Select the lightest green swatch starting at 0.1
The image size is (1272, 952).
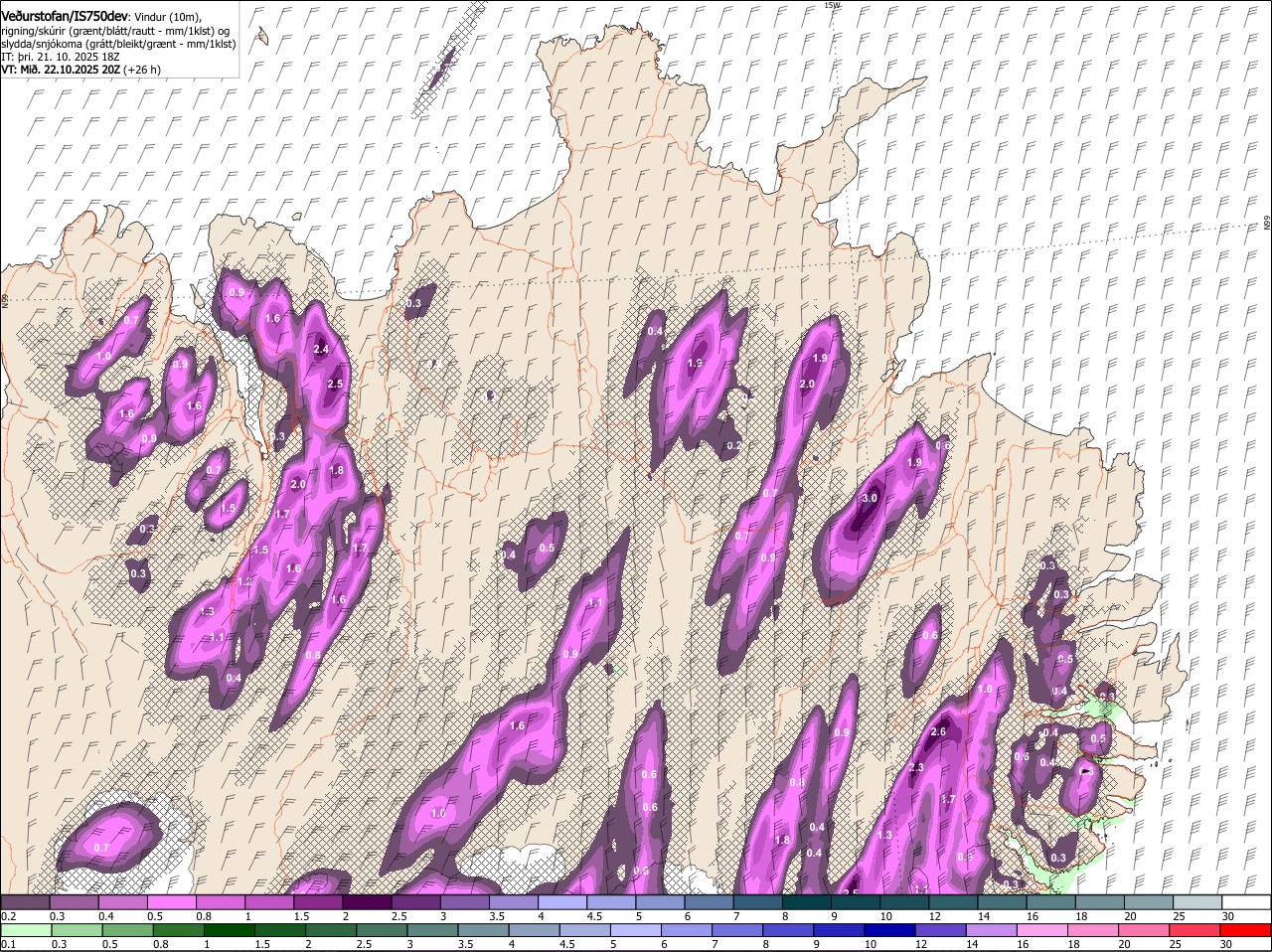(x=26, y=930)
